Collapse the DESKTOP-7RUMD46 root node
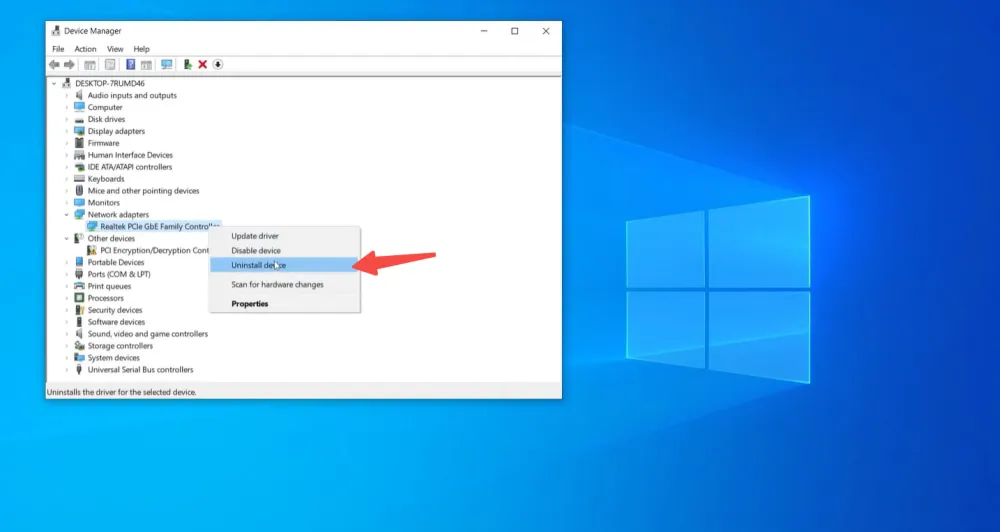1000x532 pixels. (x=54, y=84)
